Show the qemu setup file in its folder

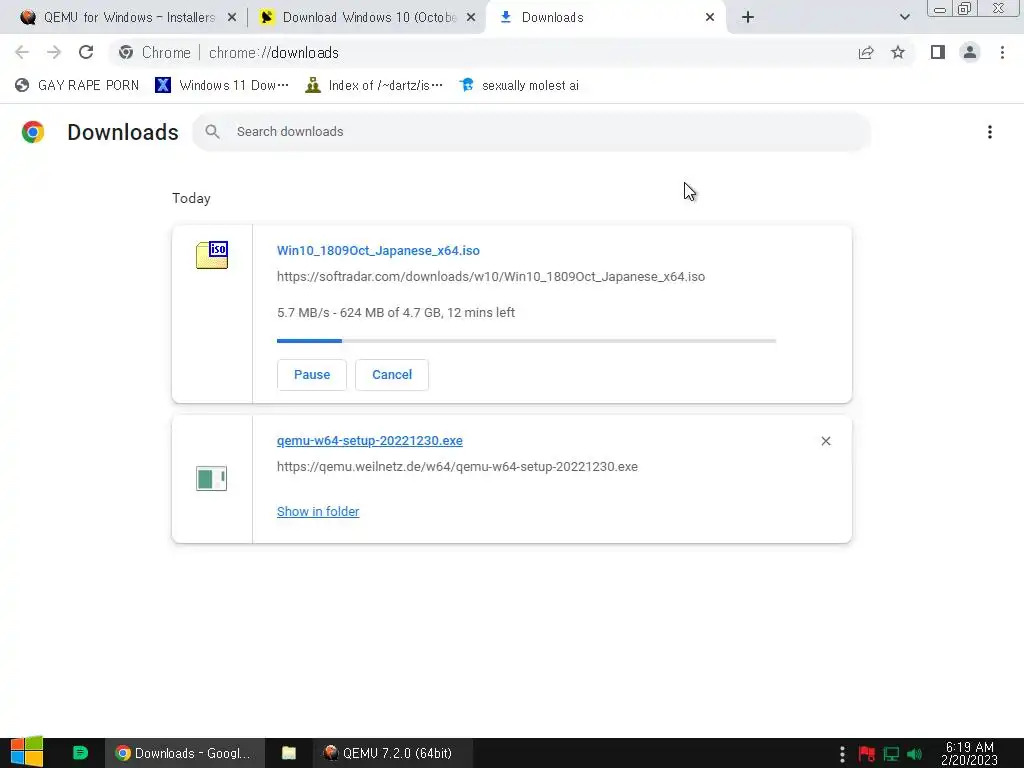click(318, 511)
